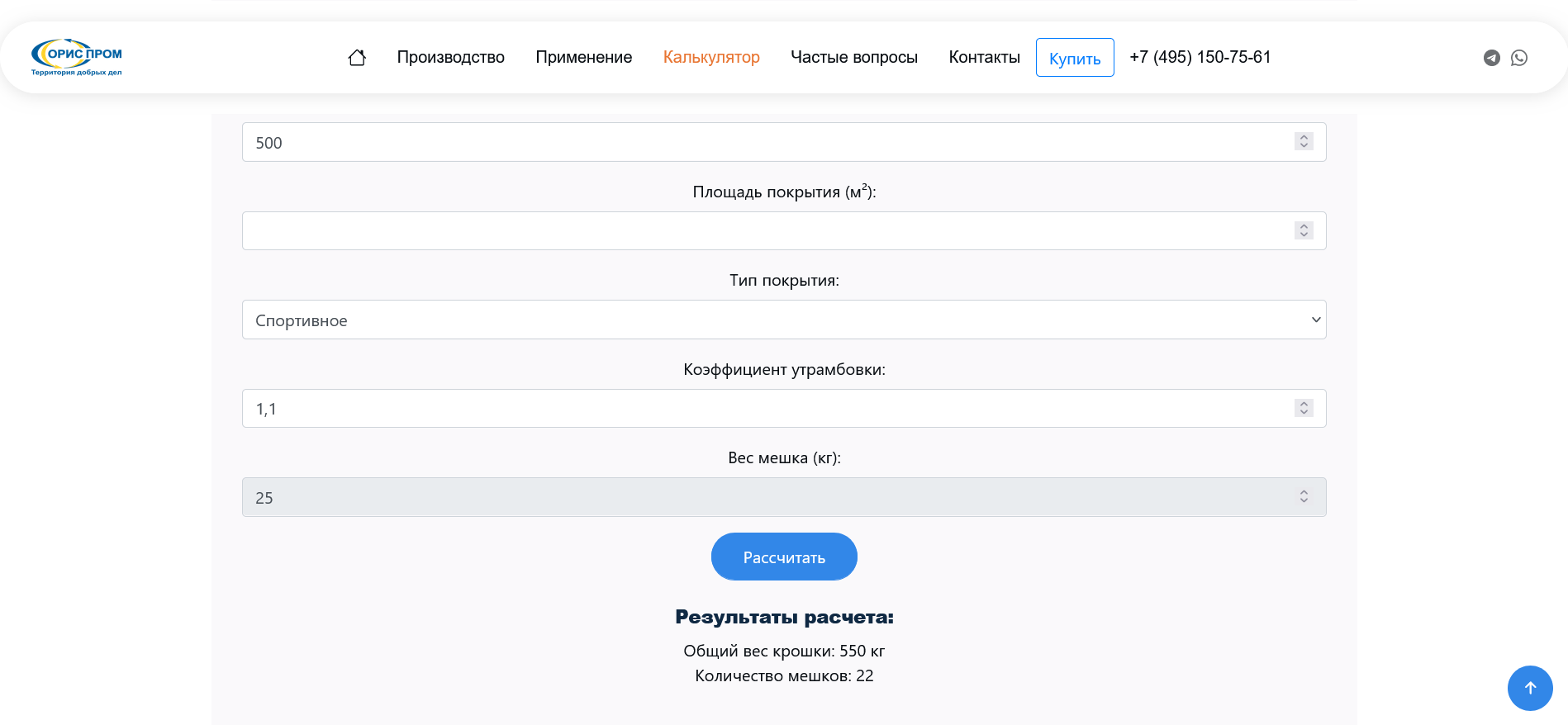Screen dimensions: 1568x725
Task: Navigate to Контакты
Action: 983,58
